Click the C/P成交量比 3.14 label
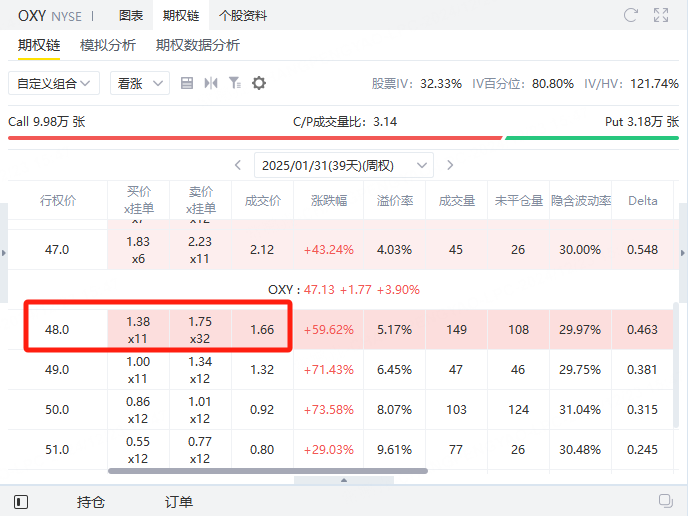 click(345, 122)
